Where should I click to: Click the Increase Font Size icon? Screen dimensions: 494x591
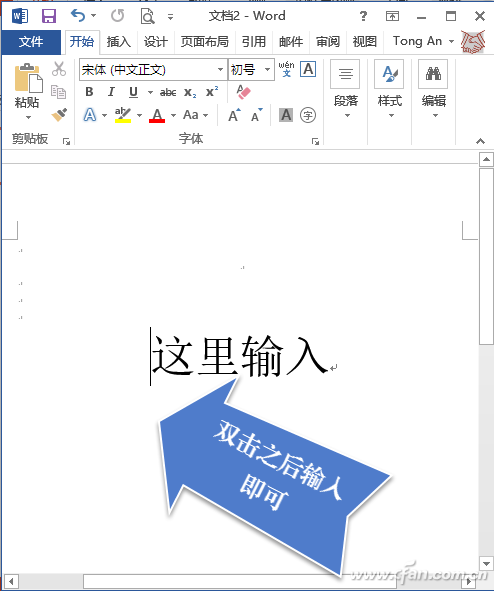(x=234, y=115)
